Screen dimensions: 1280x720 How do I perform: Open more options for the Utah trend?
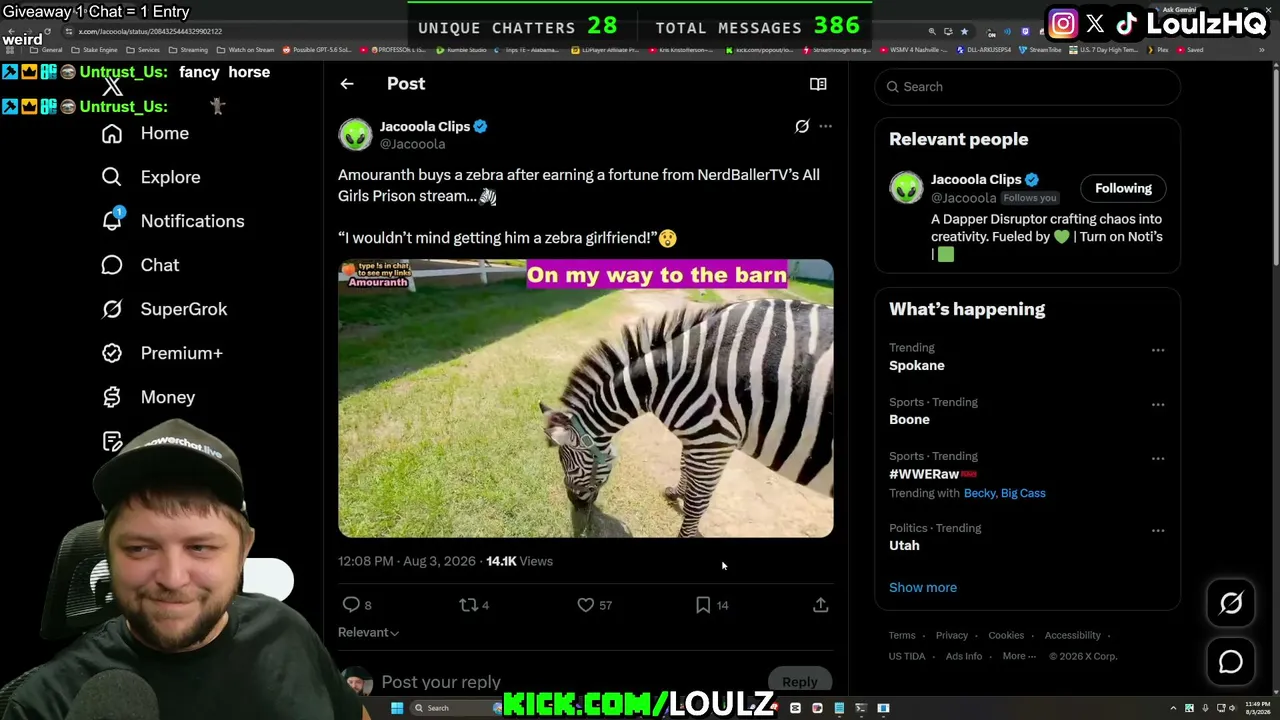click(1158, 531)
